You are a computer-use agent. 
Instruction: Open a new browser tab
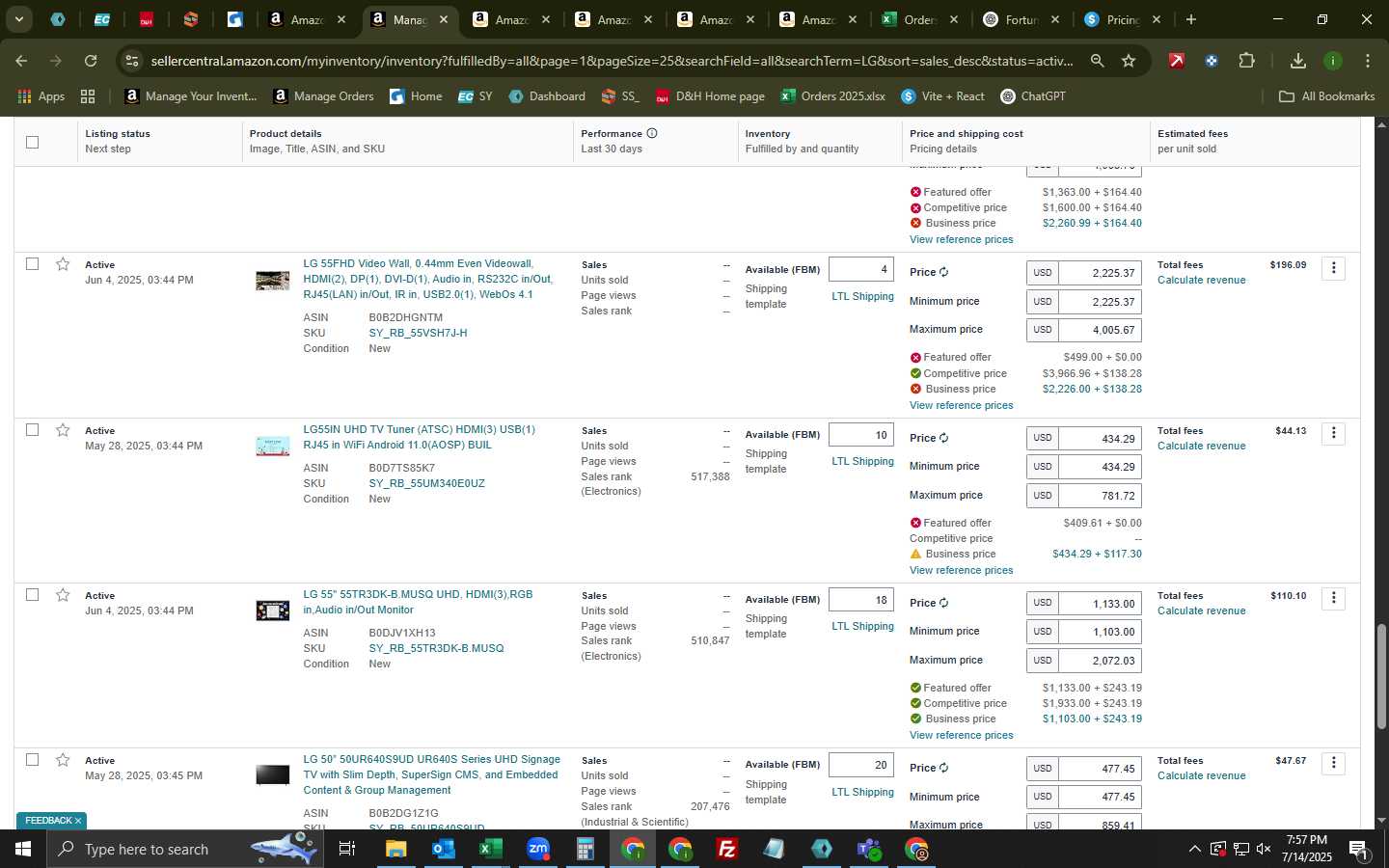click(x=1191, y=19)
